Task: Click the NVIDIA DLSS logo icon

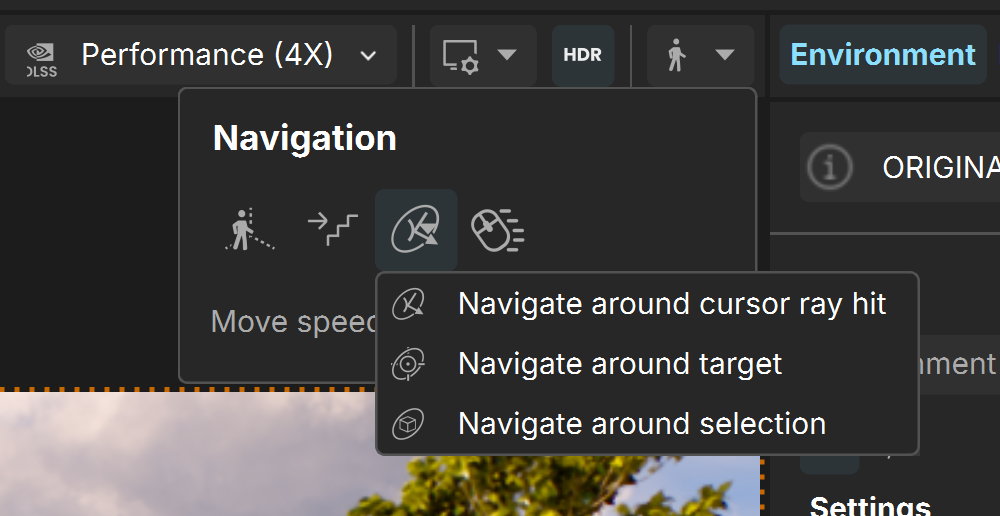Action: tap(42, 59)
